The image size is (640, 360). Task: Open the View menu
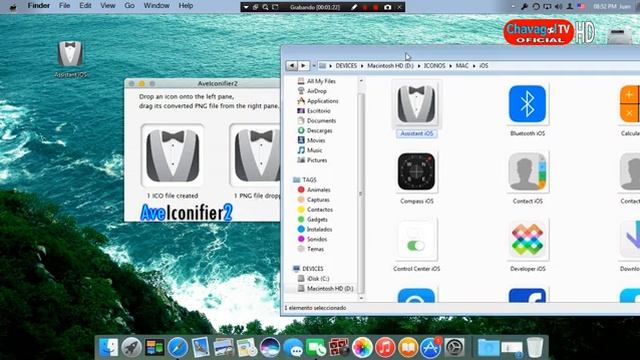click(108, 6)
